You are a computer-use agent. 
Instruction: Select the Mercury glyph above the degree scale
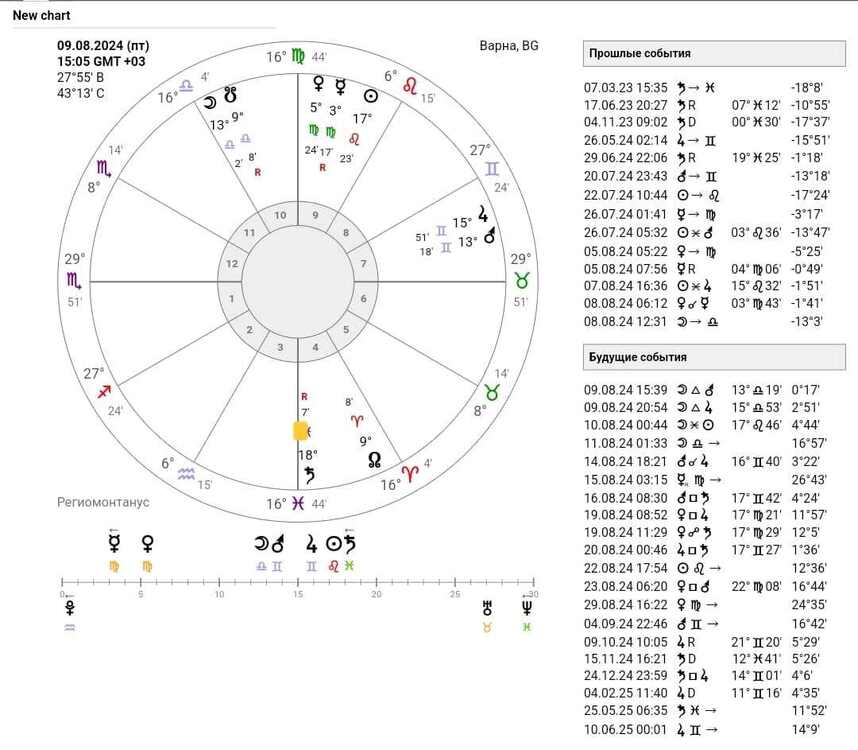click(x=114, y=543)
